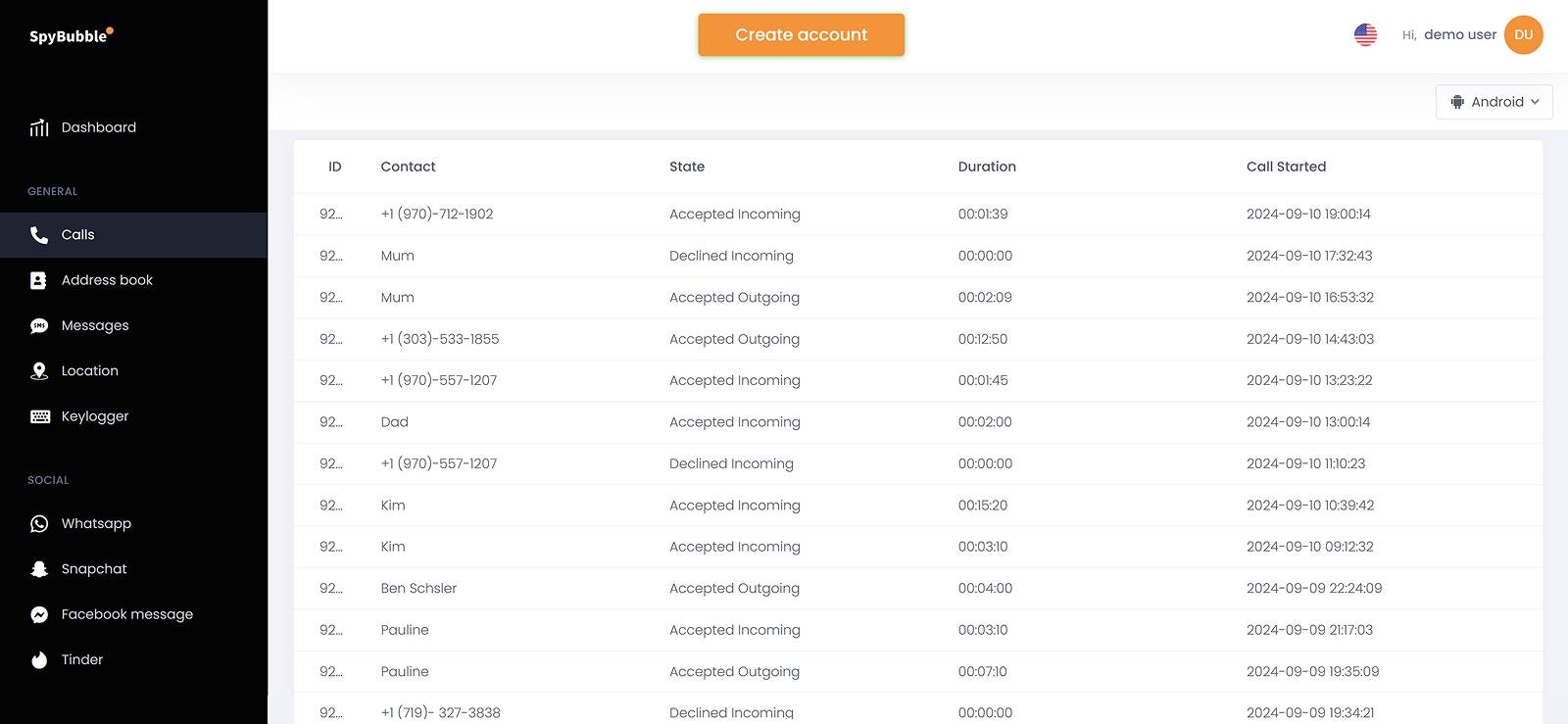1568x724 pixels.
Task: Open Address book section
Action: 107,280
